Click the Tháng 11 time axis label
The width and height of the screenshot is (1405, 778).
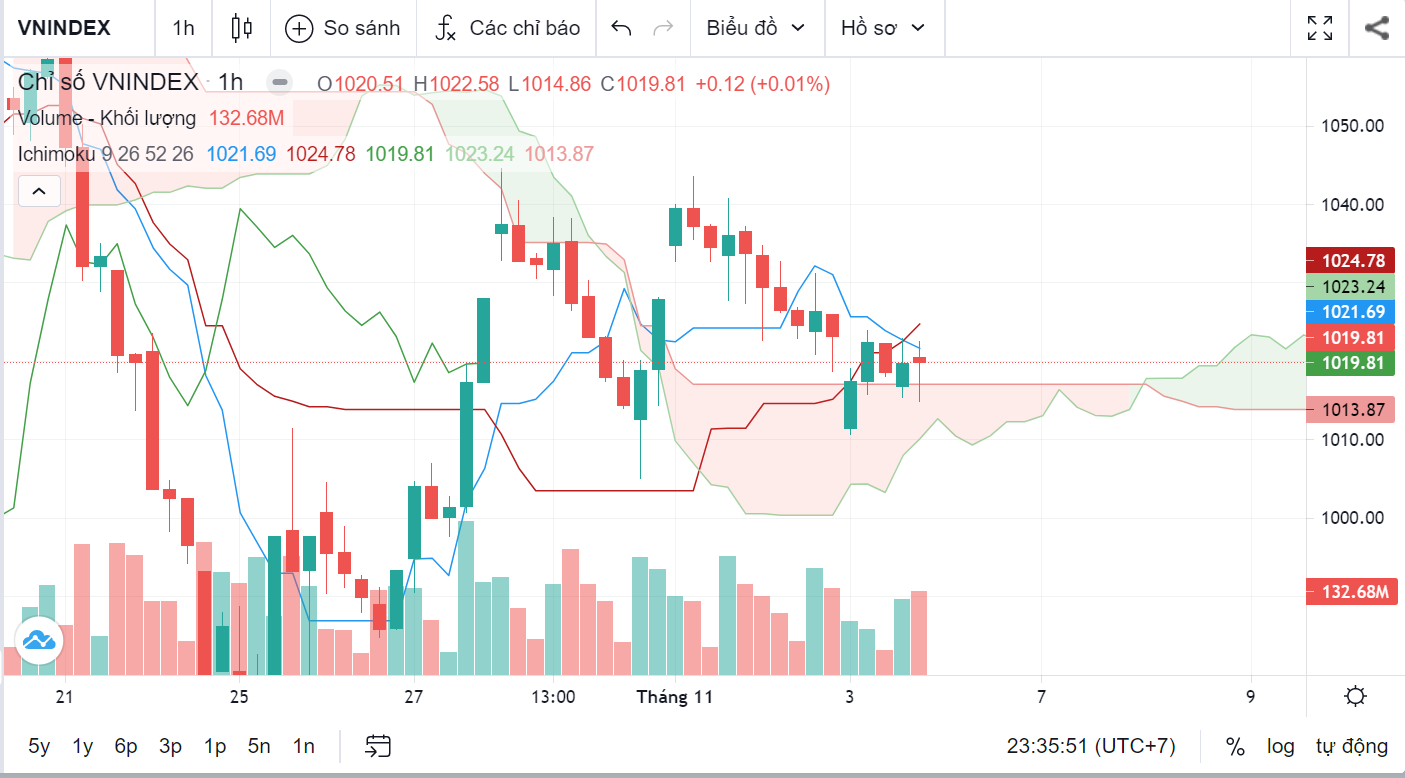pyautogui.click(x=675, y=697)
